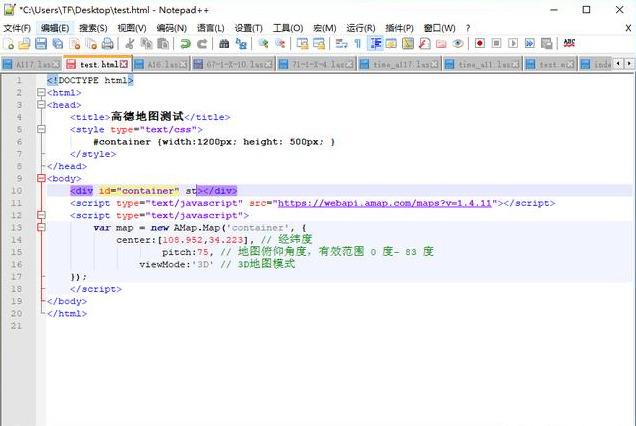
Task: Click the stop recording macro icon
Action: 496,43
